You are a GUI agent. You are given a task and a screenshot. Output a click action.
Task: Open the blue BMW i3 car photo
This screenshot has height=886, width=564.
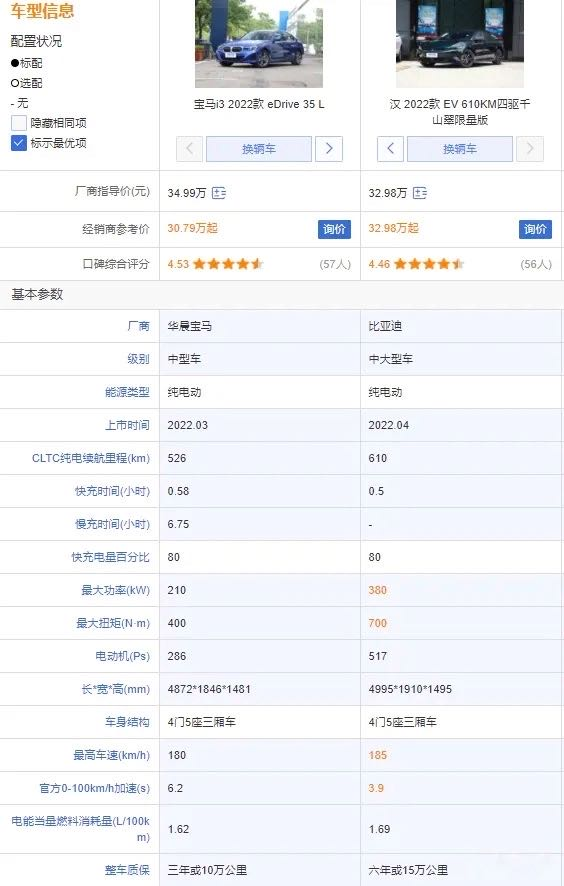coord(259,44)
